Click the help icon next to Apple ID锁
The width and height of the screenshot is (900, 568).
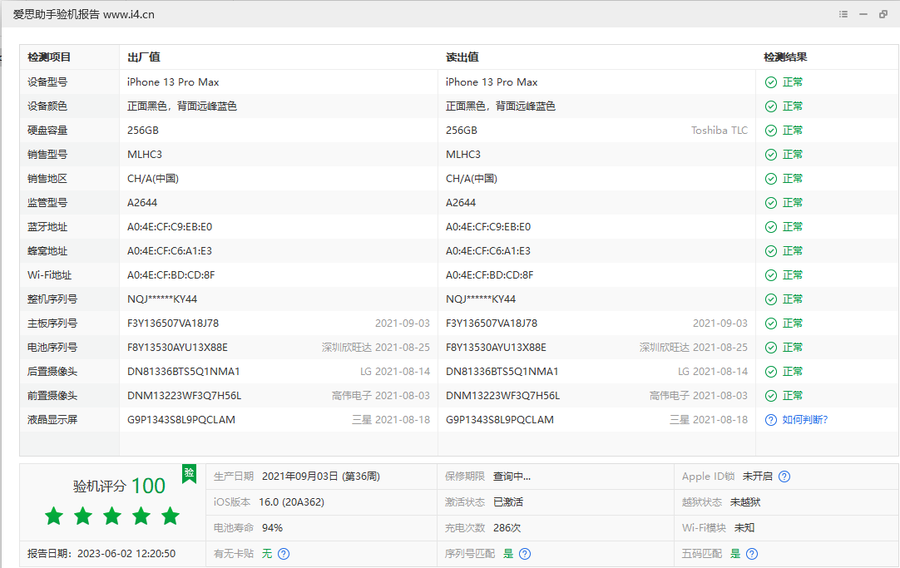pyautogui.click(x=784, y=476)
